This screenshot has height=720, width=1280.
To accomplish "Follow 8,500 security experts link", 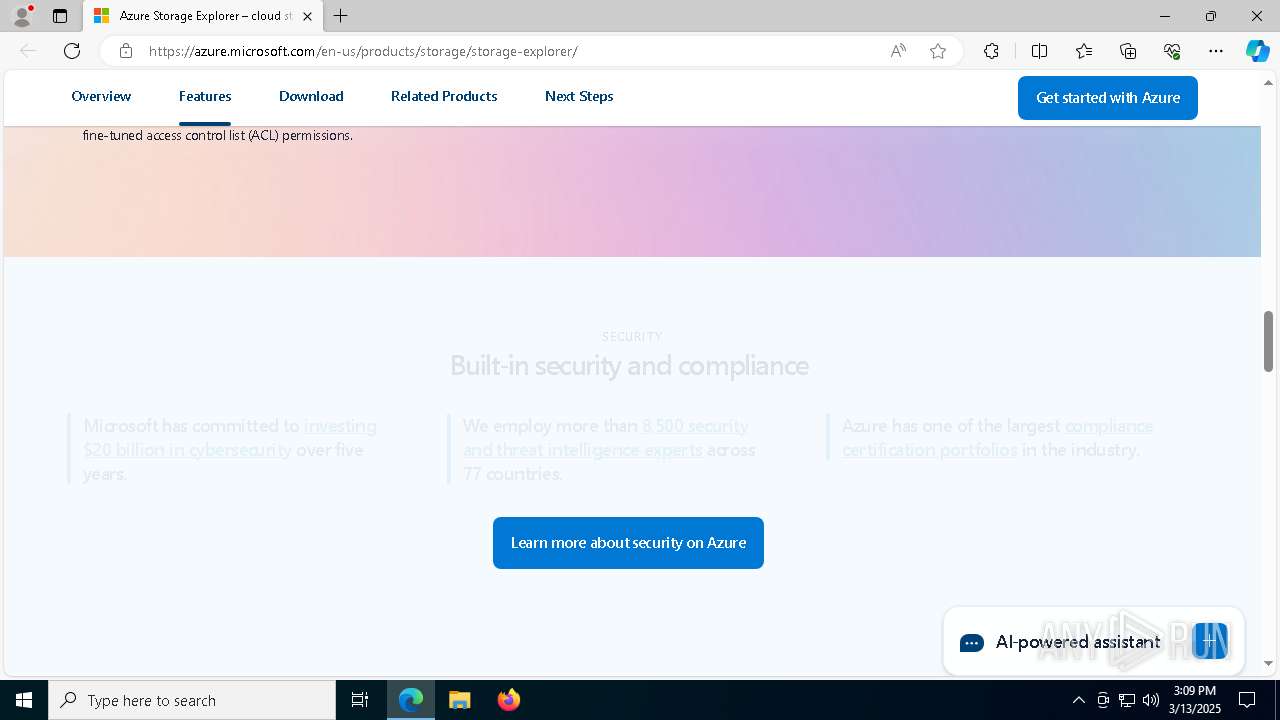I will 606,438.
